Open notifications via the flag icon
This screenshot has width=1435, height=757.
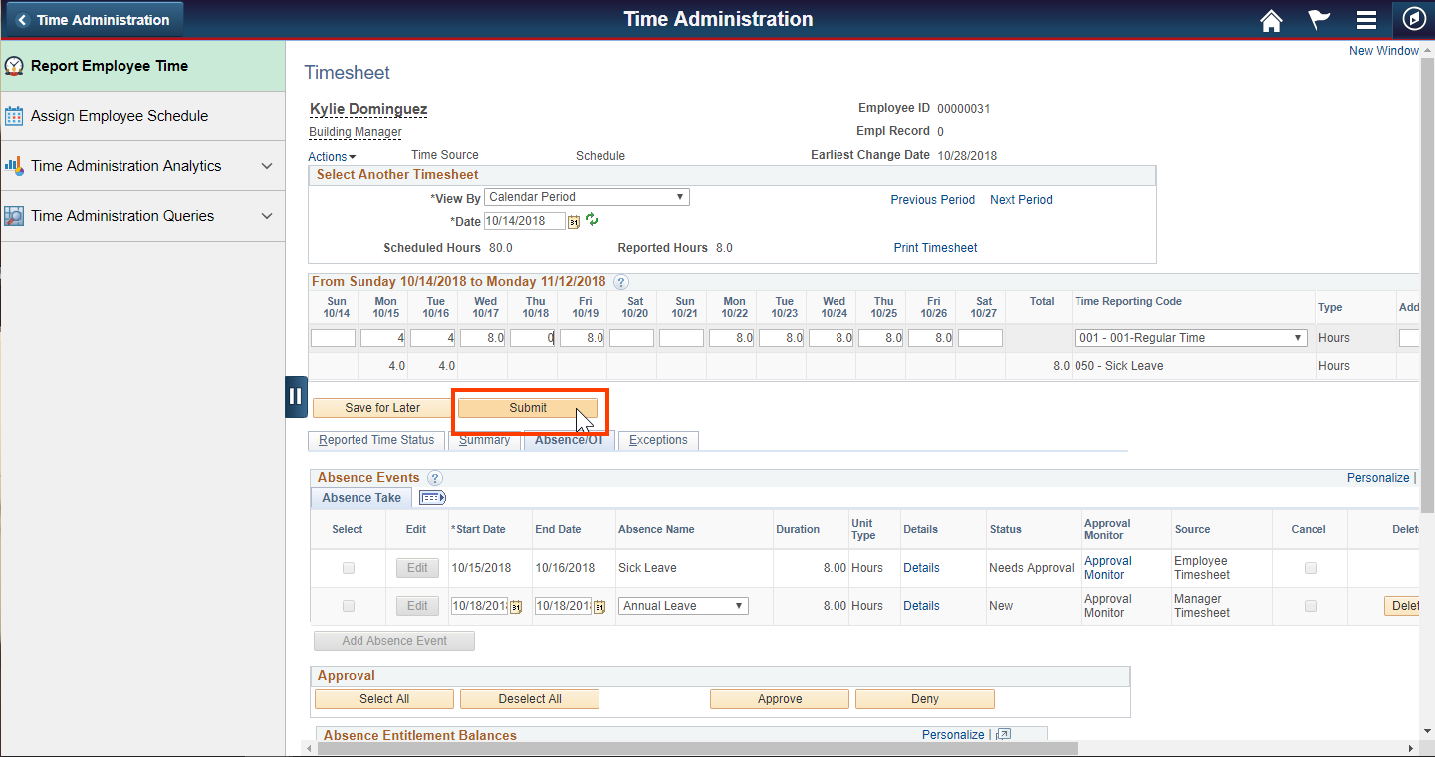click(1318, 19)
